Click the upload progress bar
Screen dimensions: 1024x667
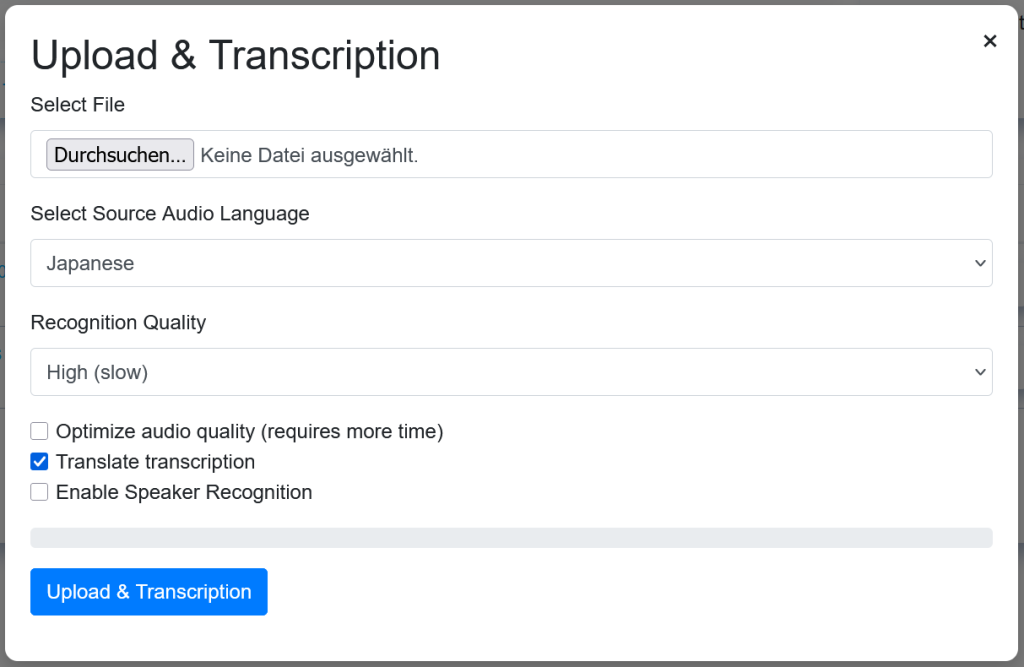pos(511,538)
